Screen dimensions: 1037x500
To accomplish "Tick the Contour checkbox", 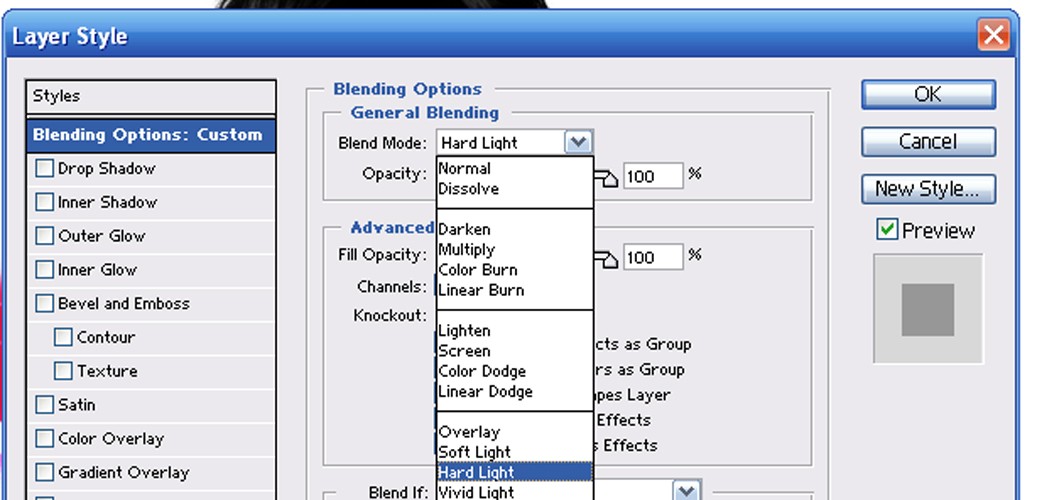I will point(63,337).
